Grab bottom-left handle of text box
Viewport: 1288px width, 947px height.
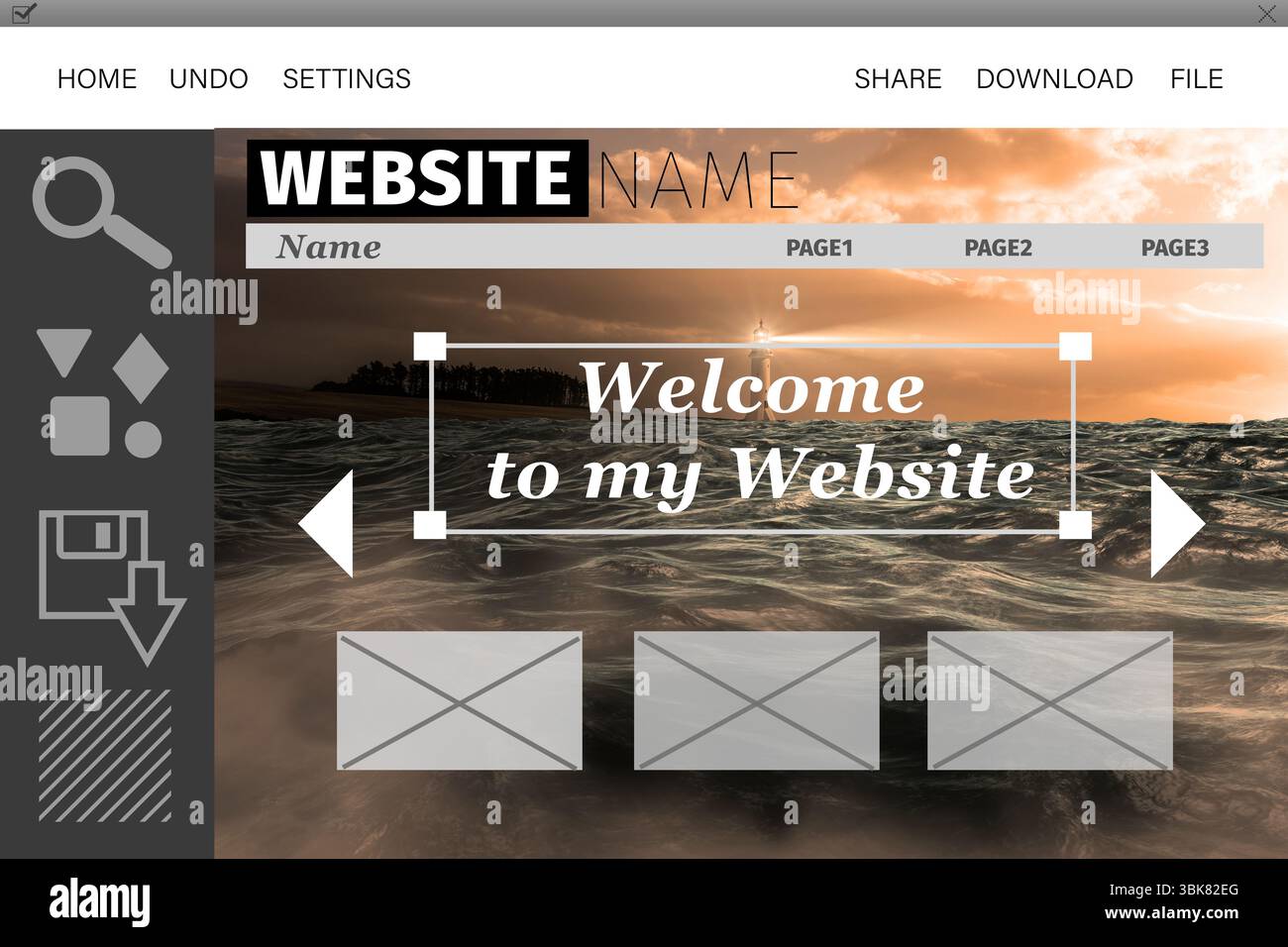430,525
